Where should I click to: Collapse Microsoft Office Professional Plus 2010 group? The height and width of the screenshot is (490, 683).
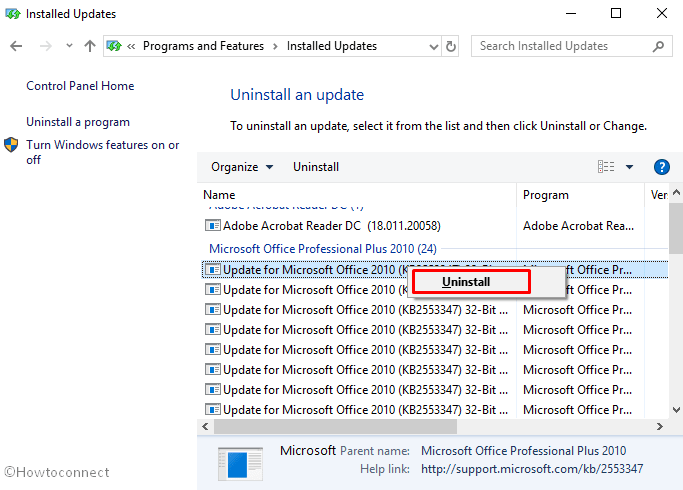pyautogui.click(x=323, y=249)
